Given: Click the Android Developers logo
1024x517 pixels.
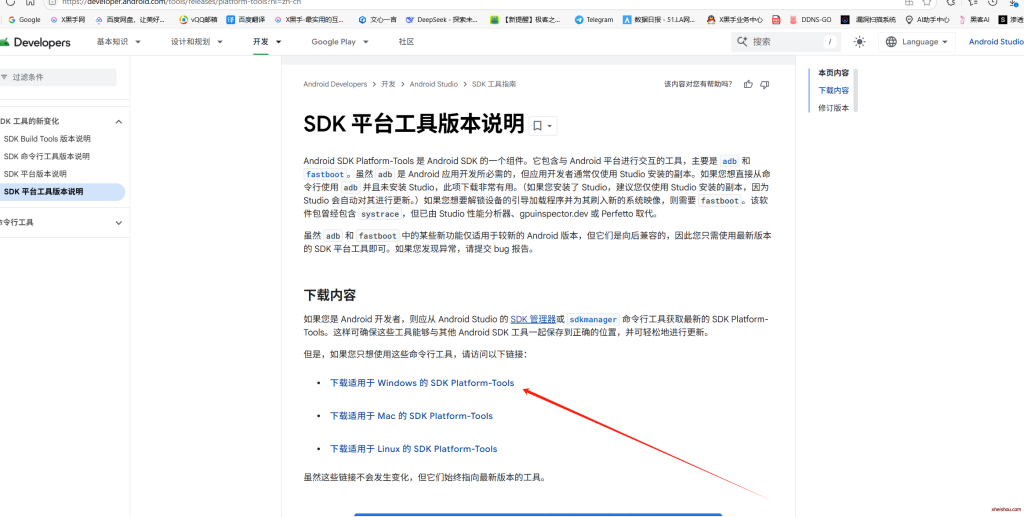Looking at the screenshot, I should click(x=36, y=42).
